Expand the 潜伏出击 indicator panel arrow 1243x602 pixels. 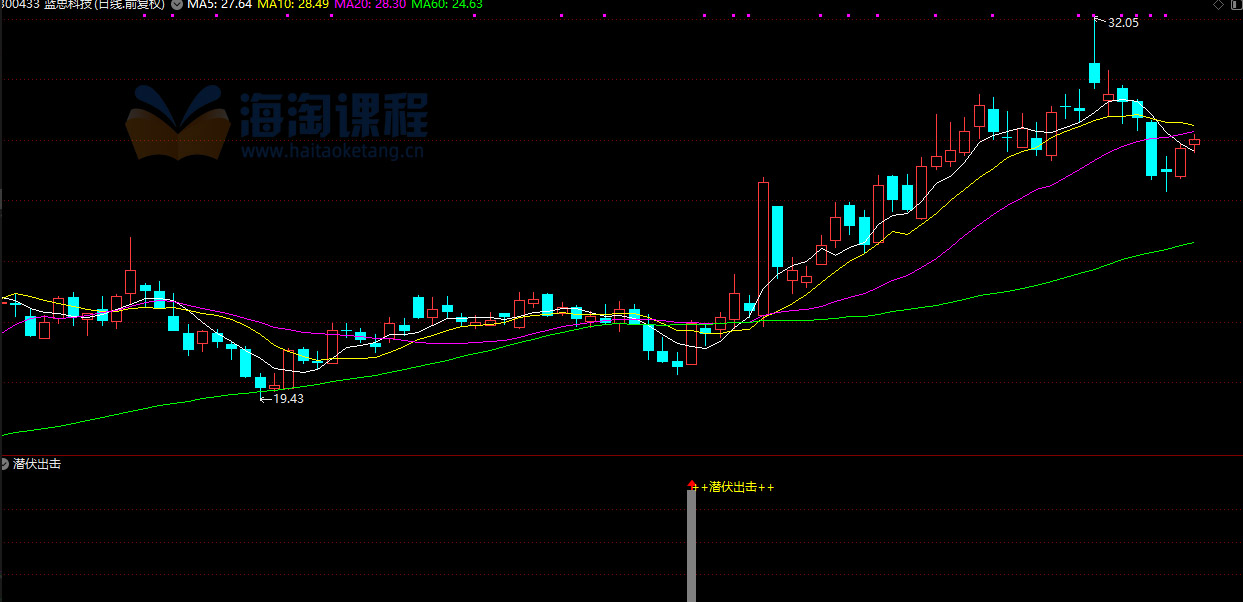click(5, 464)
